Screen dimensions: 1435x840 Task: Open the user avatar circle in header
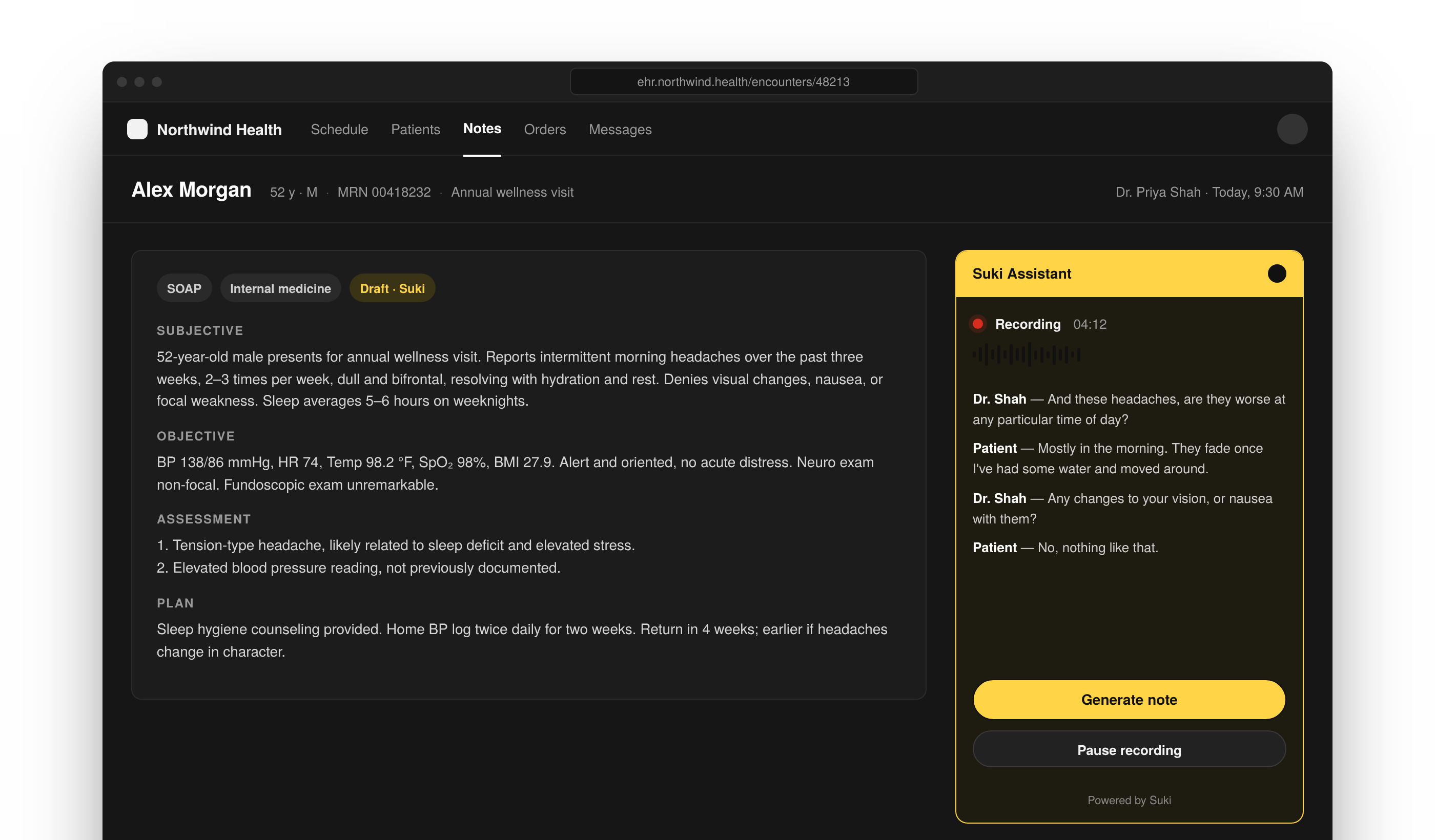[x=1292, y=129]
